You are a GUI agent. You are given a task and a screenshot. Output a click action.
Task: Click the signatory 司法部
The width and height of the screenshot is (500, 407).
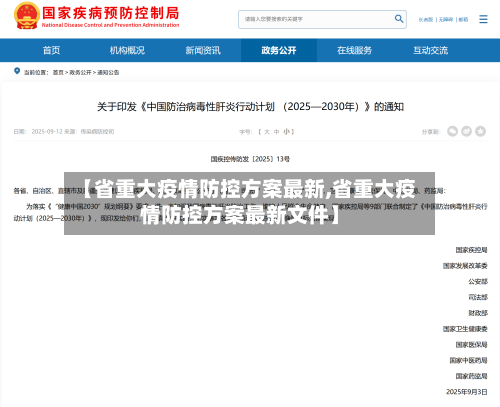[478, 297]
